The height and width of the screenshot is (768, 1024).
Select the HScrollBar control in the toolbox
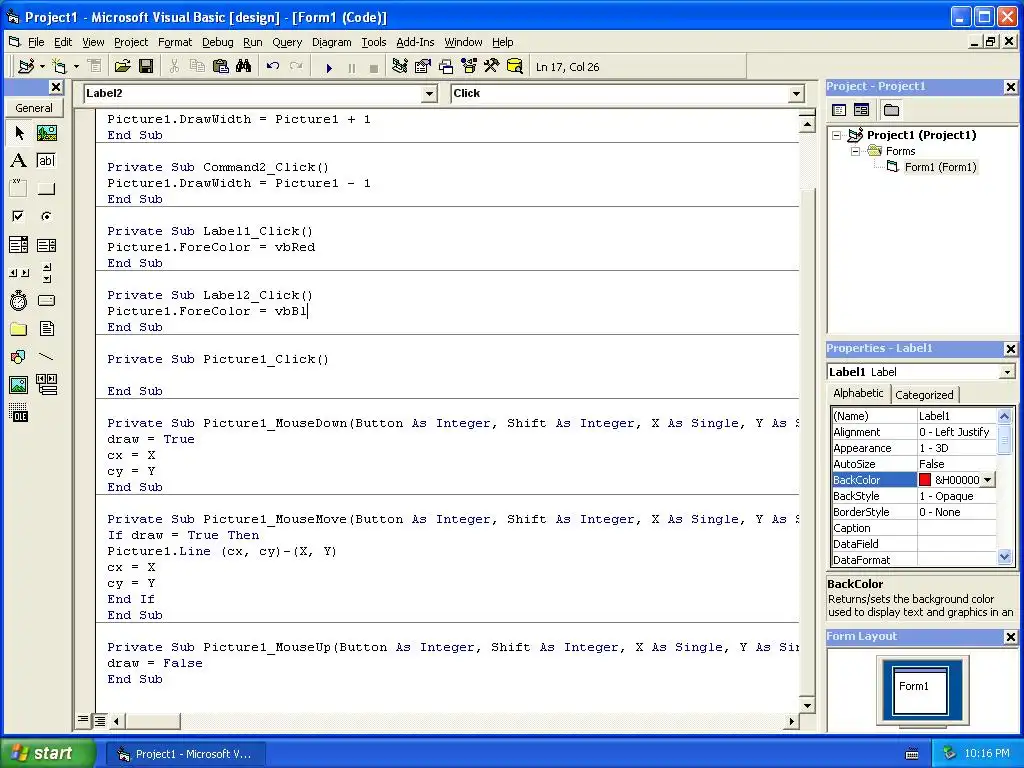pyautogui.click(x=19, y=273)
